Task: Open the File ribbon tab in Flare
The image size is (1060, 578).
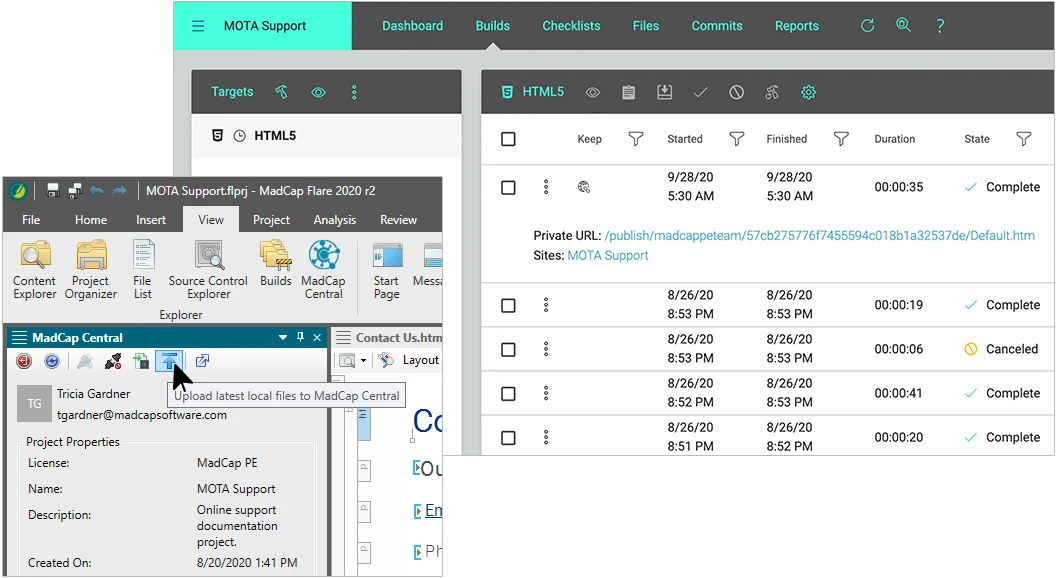Action: [31, 220]
